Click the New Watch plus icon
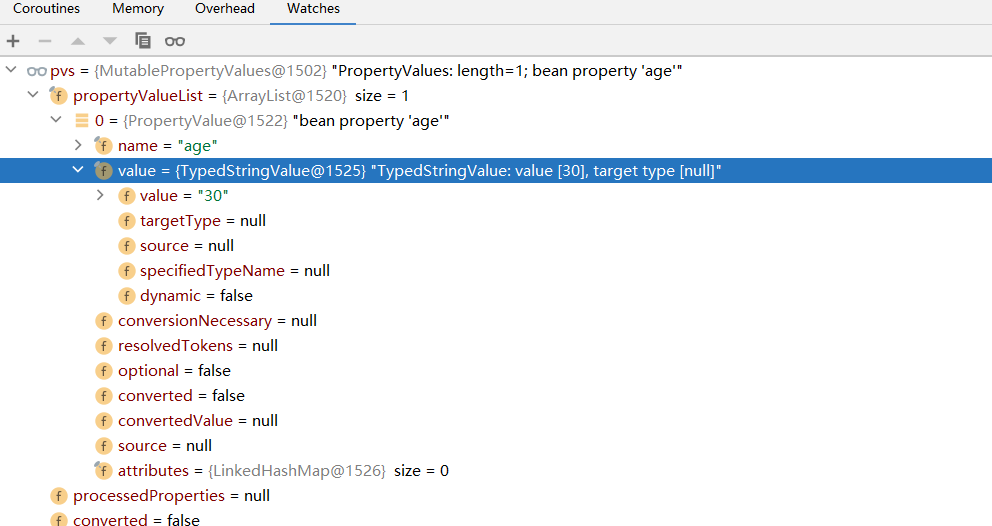This screenshot has height=526, width=992. pyautogui.click(x=13, y=41)
